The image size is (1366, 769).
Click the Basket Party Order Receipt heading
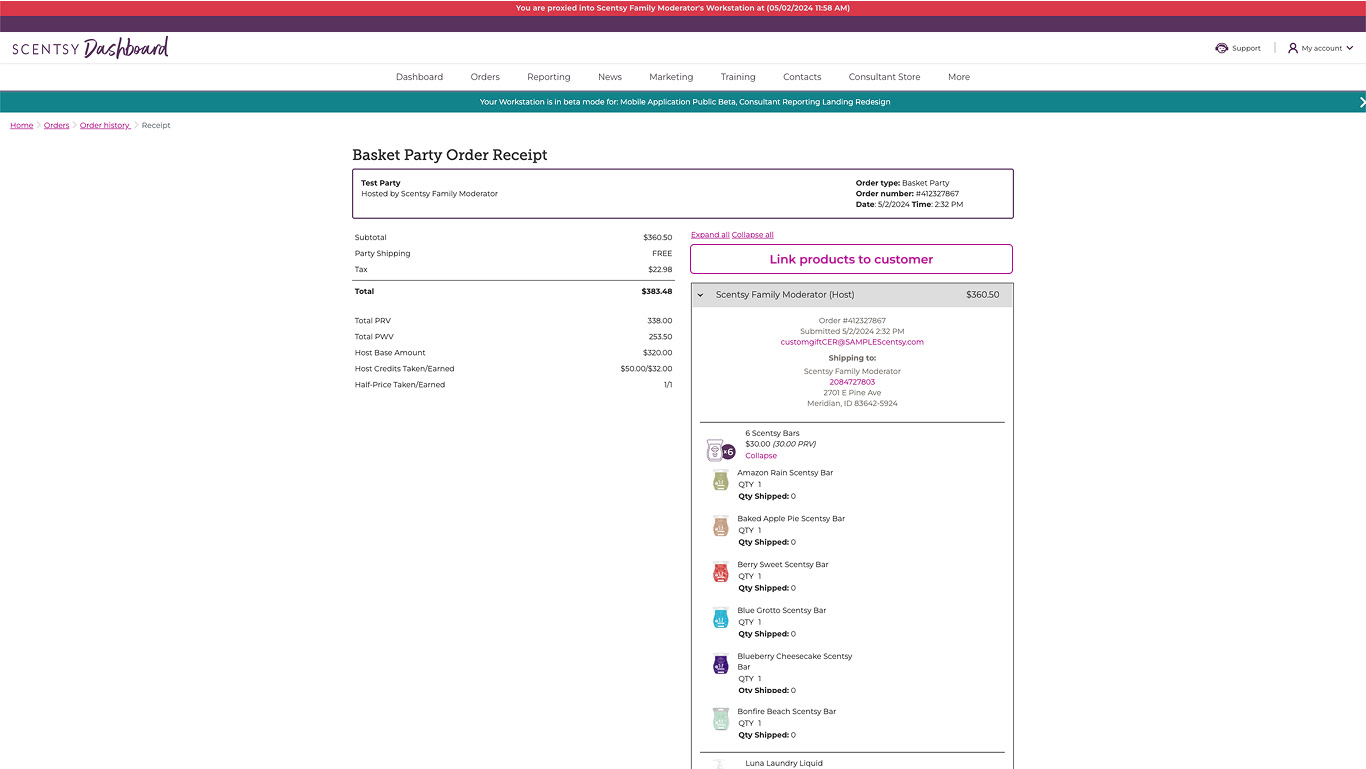click(x=450, y=155)
